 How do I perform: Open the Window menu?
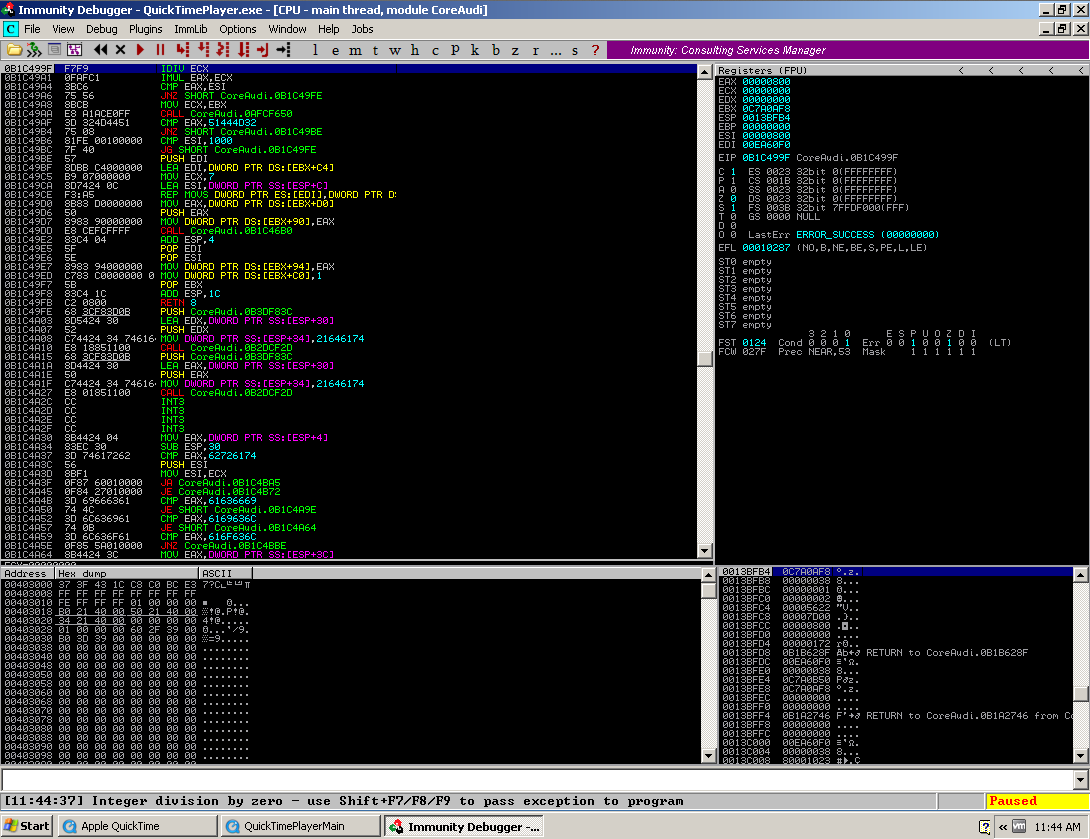pos(287,29)
